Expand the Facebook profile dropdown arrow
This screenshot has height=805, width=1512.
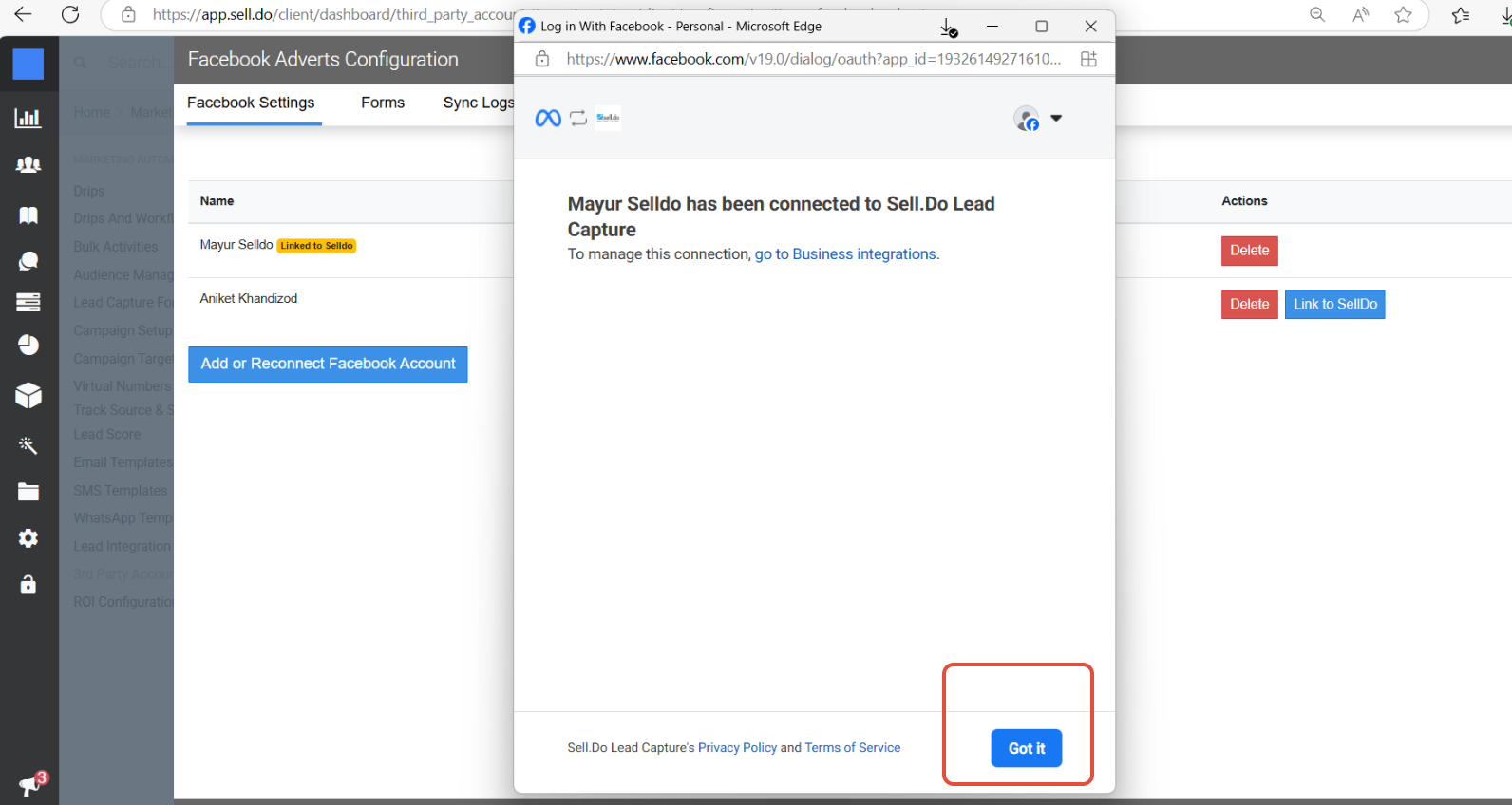point(1056,119)
